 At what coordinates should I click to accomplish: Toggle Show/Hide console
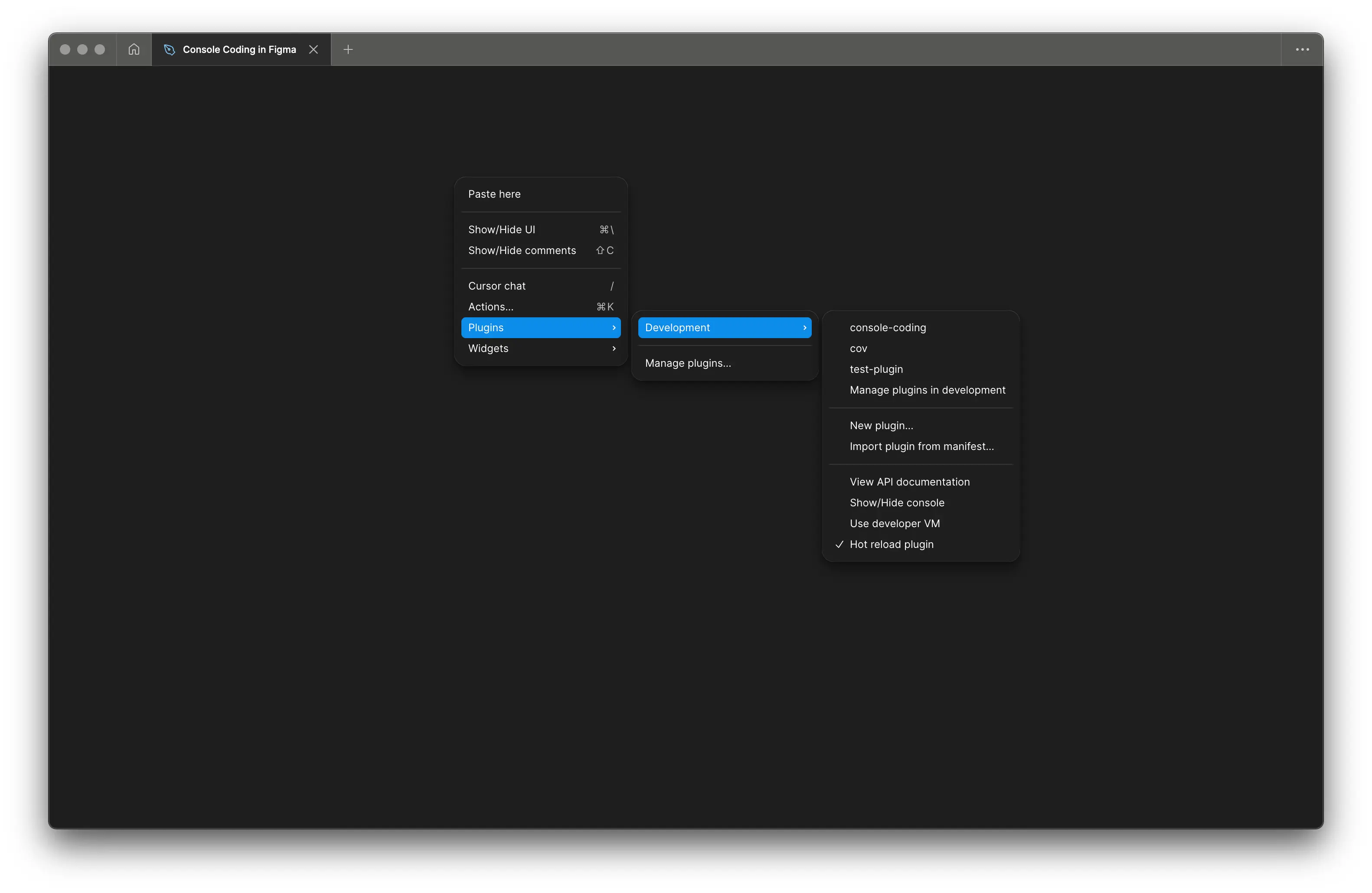point(896,503)
